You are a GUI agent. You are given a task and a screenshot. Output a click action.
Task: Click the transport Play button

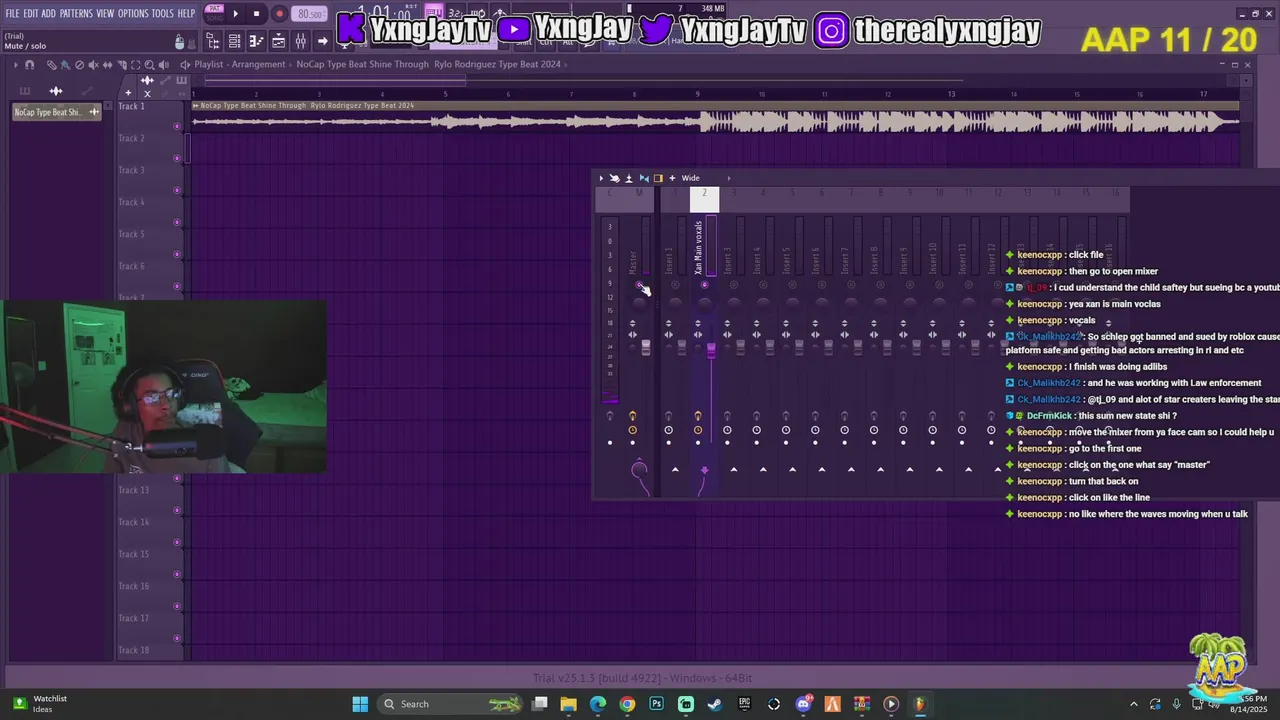click(x=236, y=14)
